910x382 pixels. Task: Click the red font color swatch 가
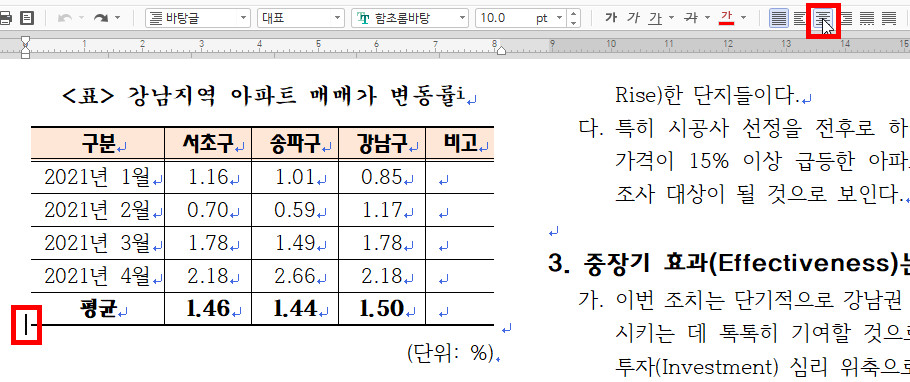[x=726, y=19]
